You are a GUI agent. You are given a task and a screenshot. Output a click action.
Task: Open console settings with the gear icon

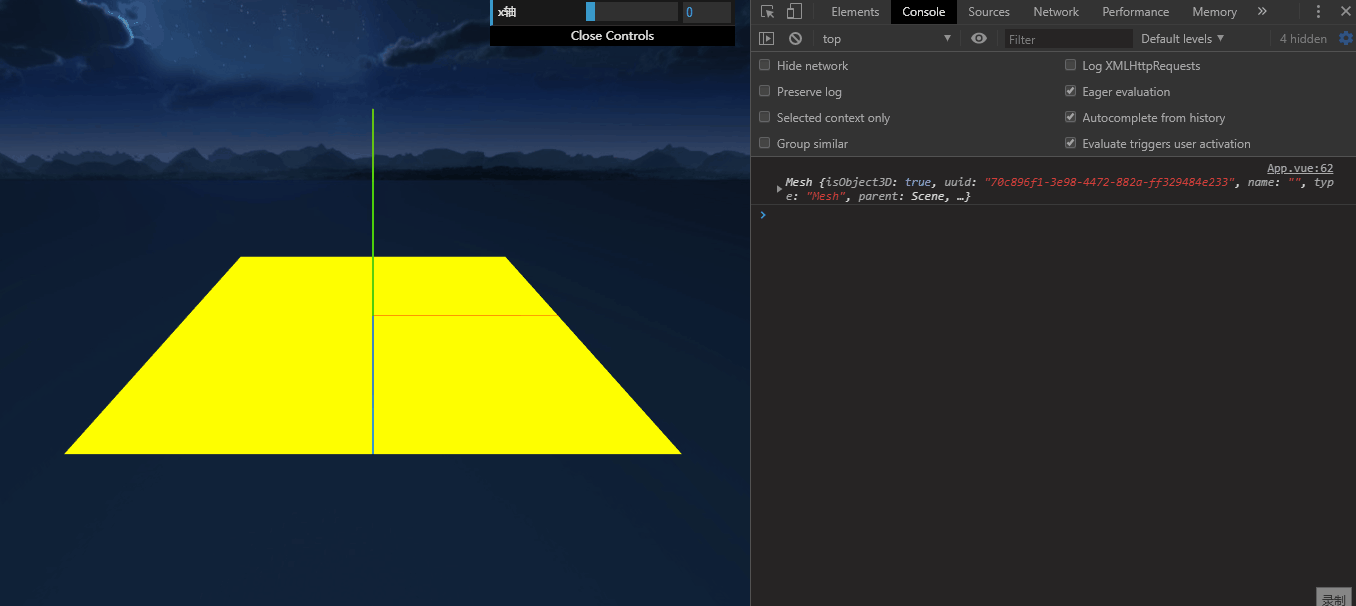point(1346,38)
